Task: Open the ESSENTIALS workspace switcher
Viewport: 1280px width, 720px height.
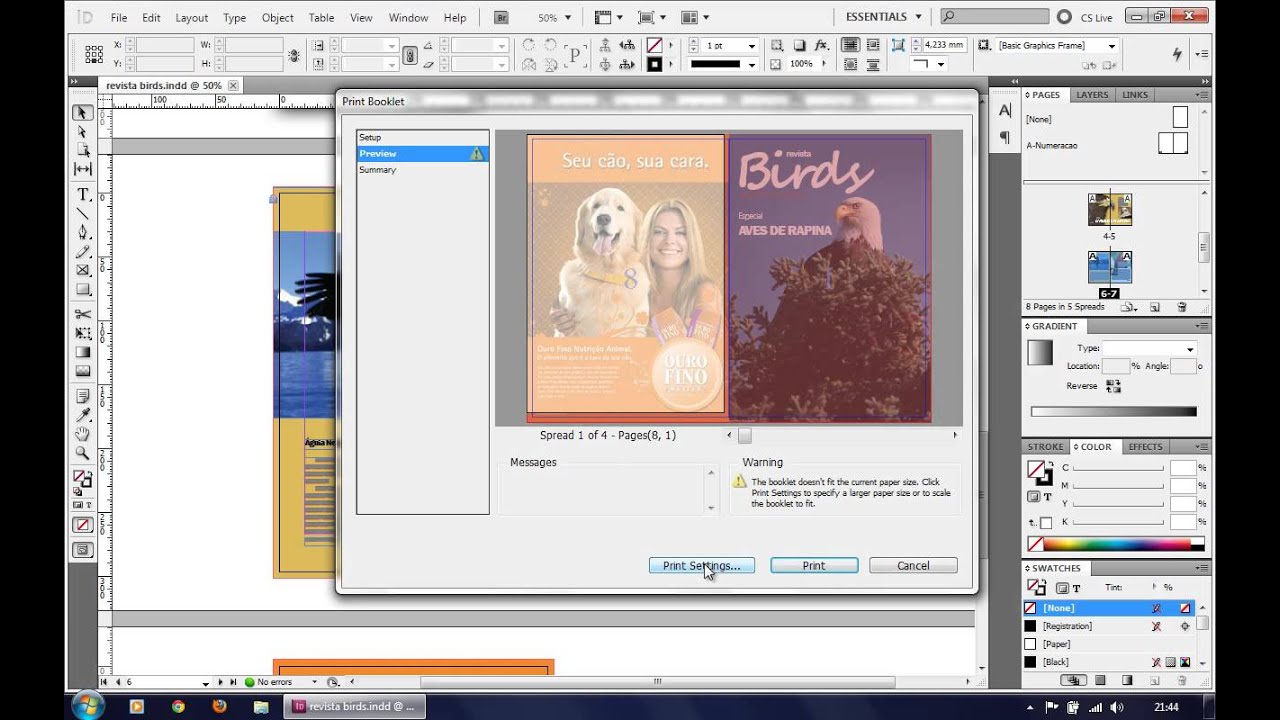Action: point(884,17)
